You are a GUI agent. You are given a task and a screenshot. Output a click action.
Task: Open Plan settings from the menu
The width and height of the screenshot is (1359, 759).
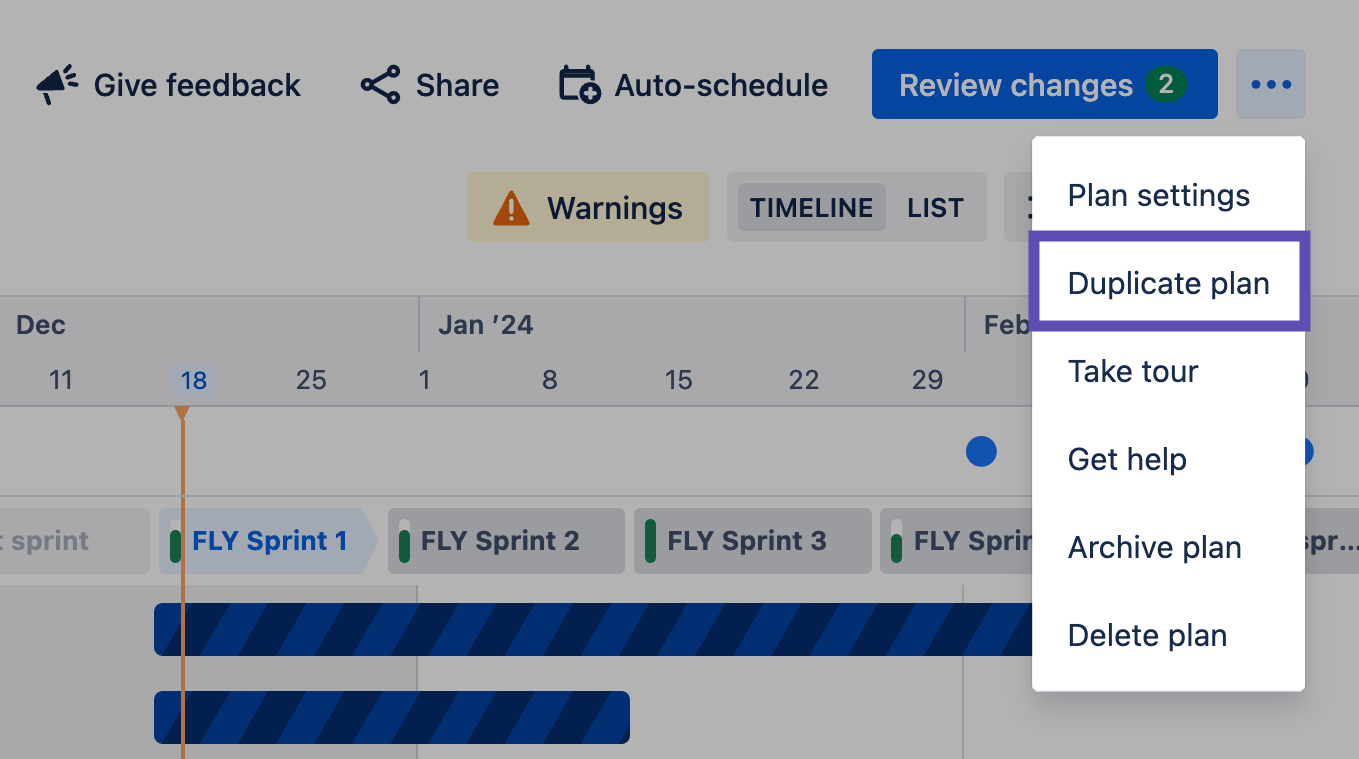point(1158,195)
